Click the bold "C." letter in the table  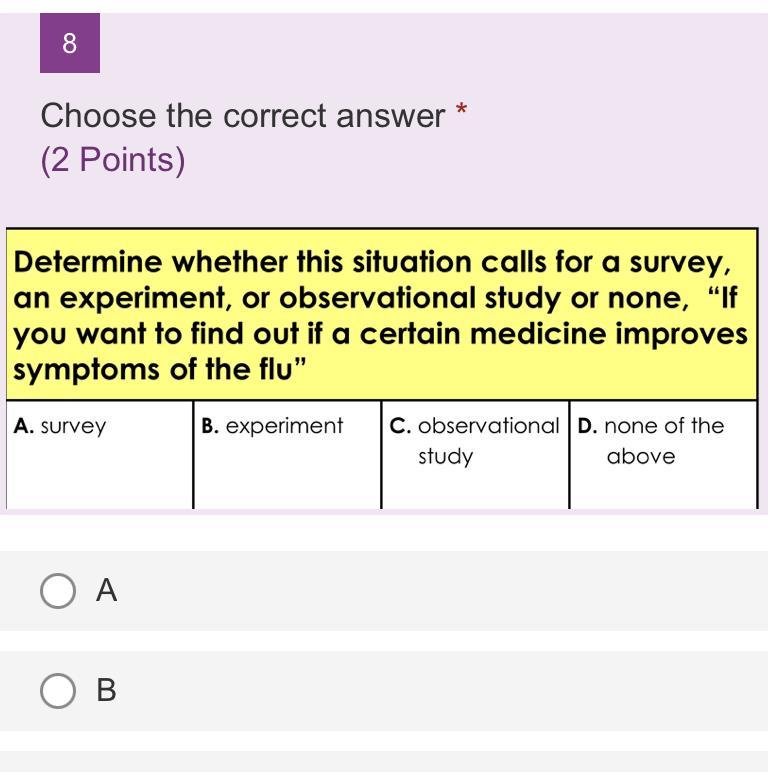point(400,426)
